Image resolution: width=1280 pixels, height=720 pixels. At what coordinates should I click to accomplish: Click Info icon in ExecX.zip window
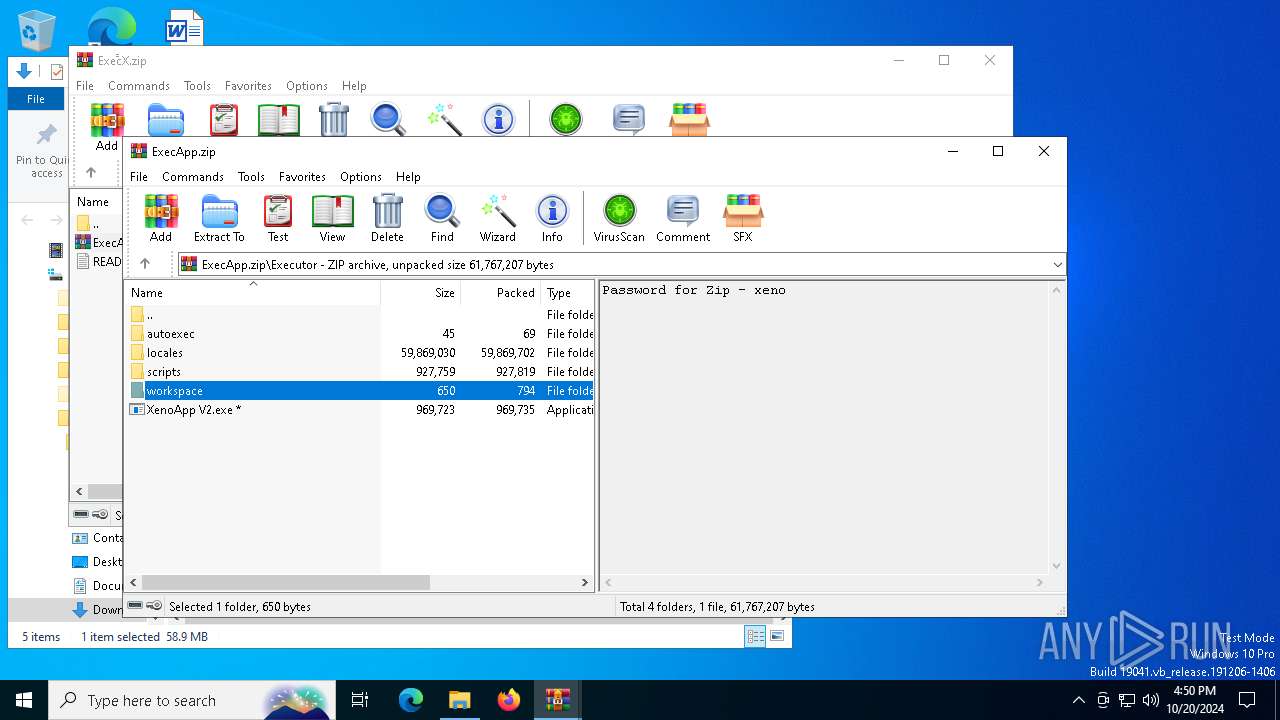498,120
